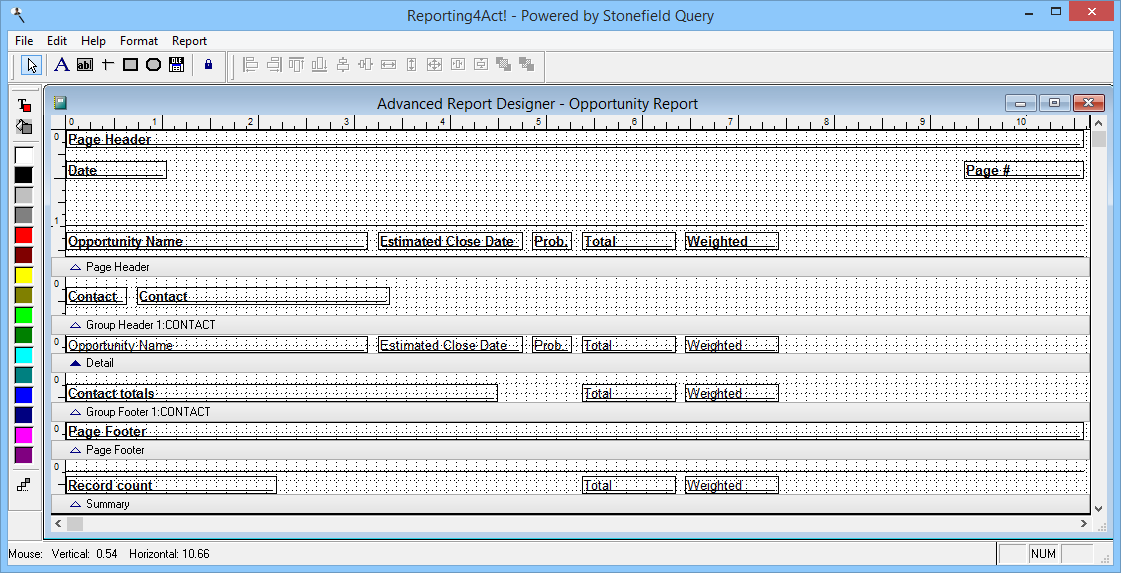Image resolution: width=1121 pixels, height=573 pixels.
Task: Click the horizontal scrollbar left arrow
Action: 59,524
